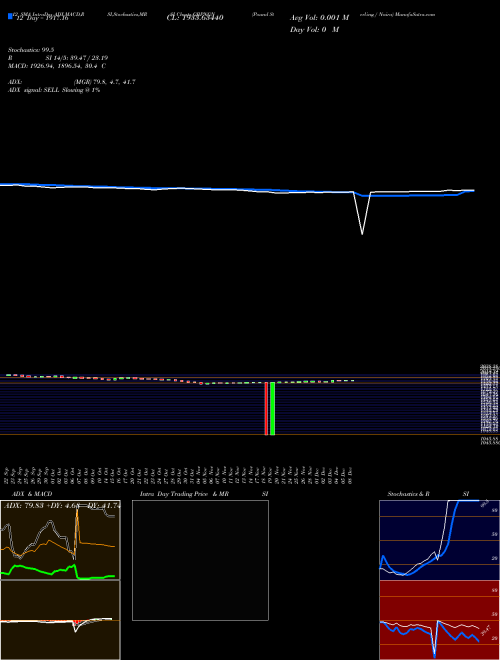This screenshot has height=660, width=500.
Task: Click the tall red candle in the price chart
Action: [266, 408]
